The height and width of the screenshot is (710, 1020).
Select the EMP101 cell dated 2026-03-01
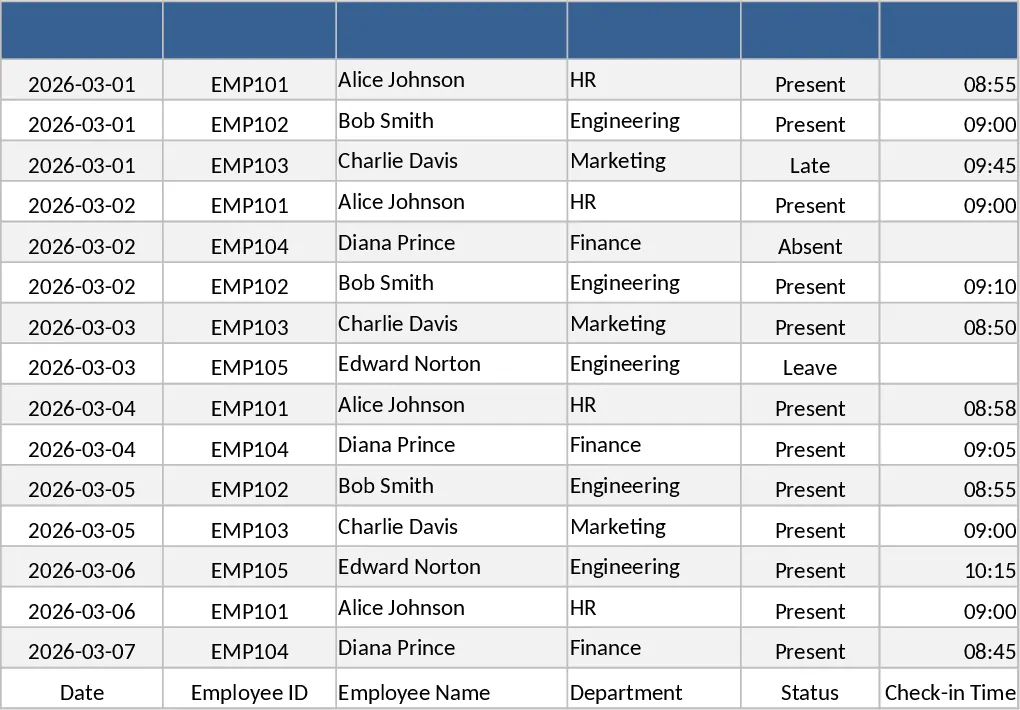click(x=249, y=80)
